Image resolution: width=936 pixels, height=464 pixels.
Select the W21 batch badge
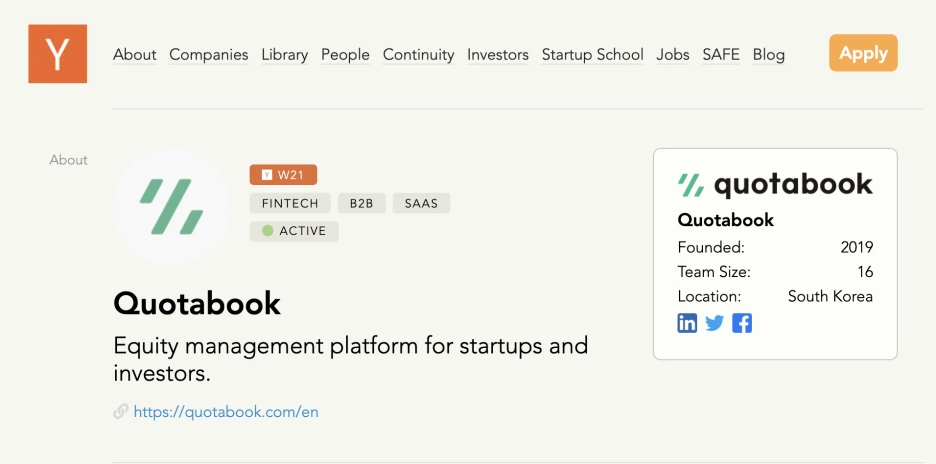283,175
